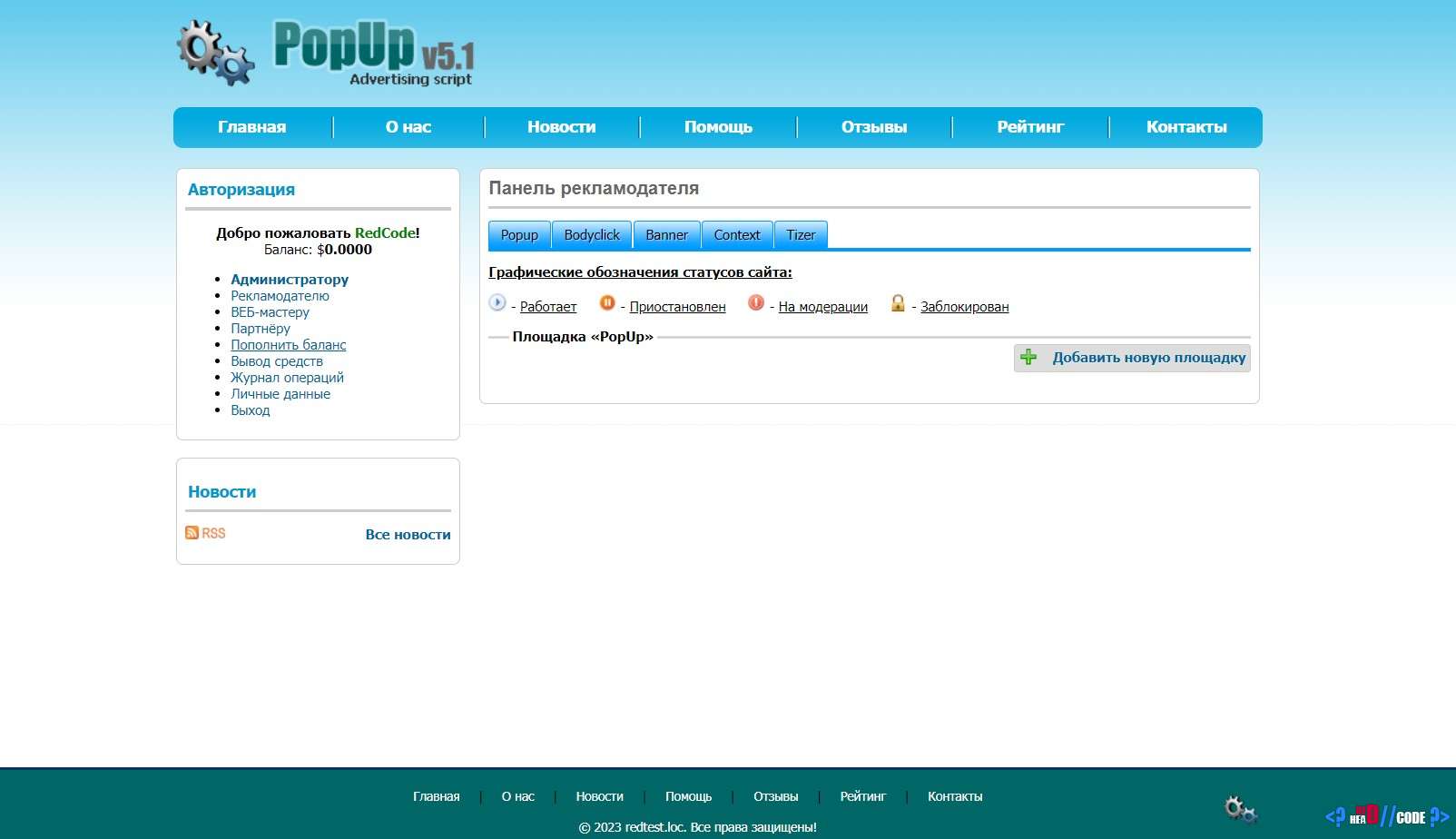
Task: Click the blue 'Работает' status icon
Action: click(497, 302)
